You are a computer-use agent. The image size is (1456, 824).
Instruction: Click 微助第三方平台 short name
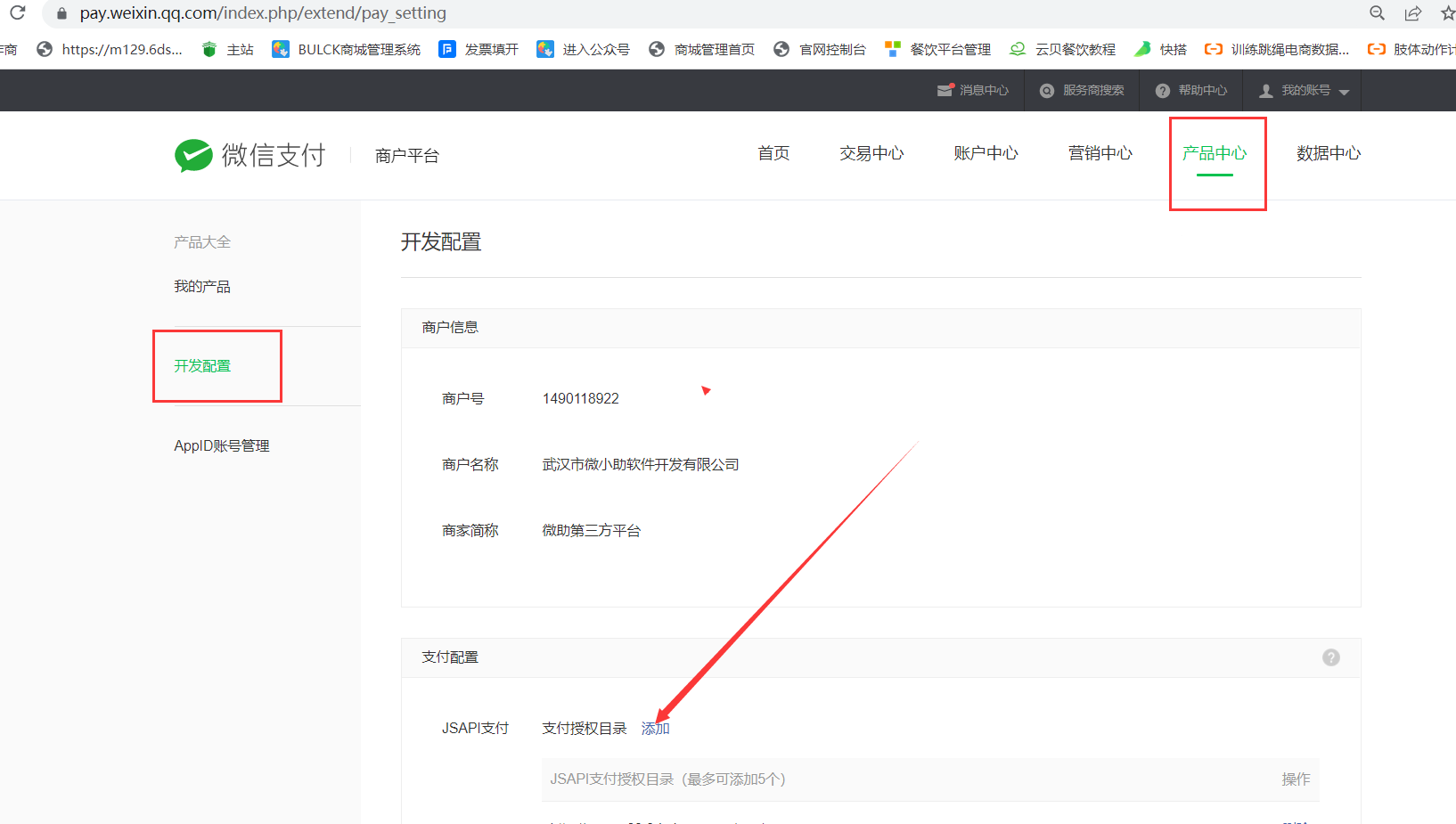click(x=592, y=530)
